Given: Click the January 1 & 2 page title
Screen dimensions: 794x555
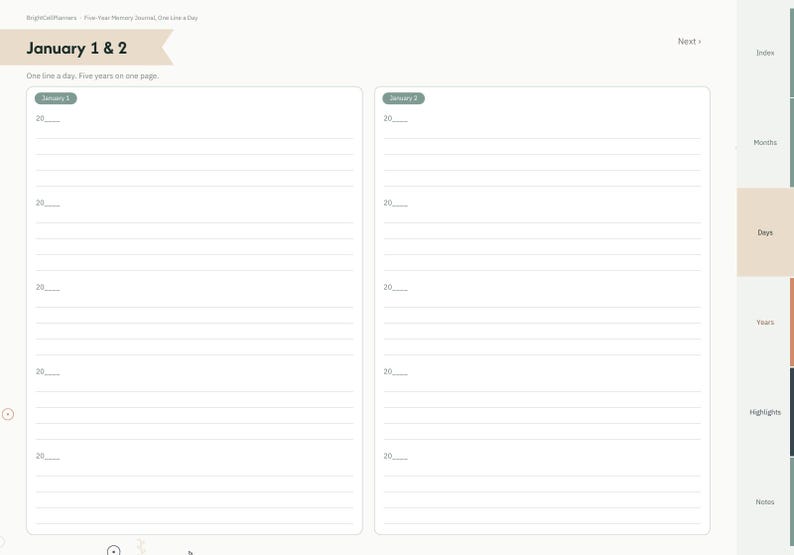Looking at the screenshot, I should [76, 48].
